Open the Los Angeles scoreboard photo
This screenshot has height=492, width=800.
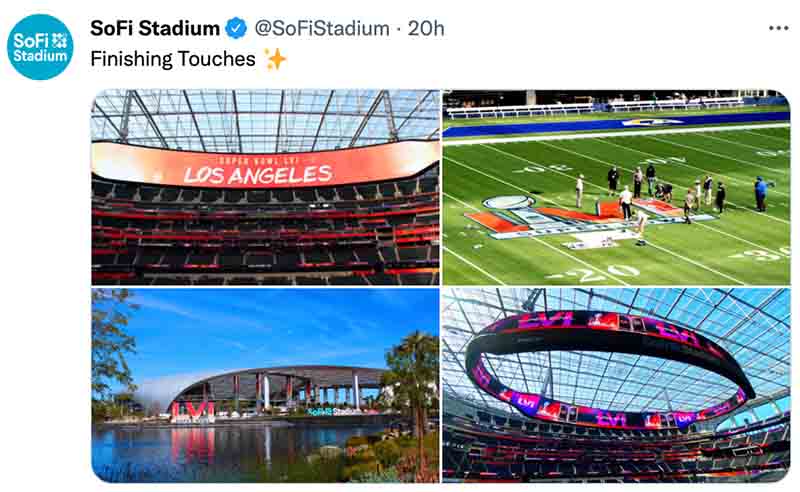tap(265, 187)
